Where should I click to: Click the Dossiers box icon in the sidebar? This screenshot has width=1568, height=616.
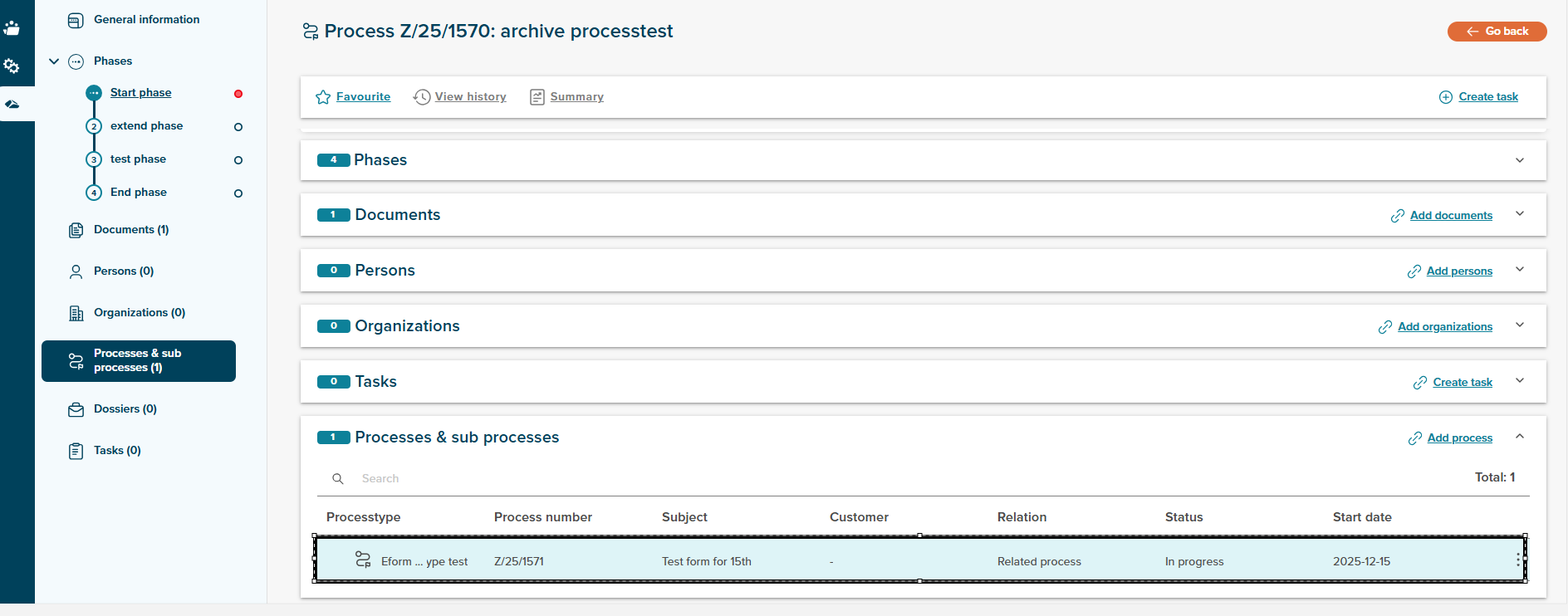[x=76, y=409]
